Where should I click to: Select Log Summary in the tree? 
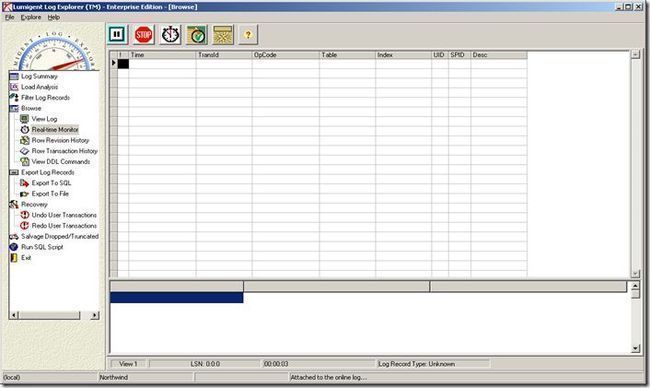pos(39,76)
